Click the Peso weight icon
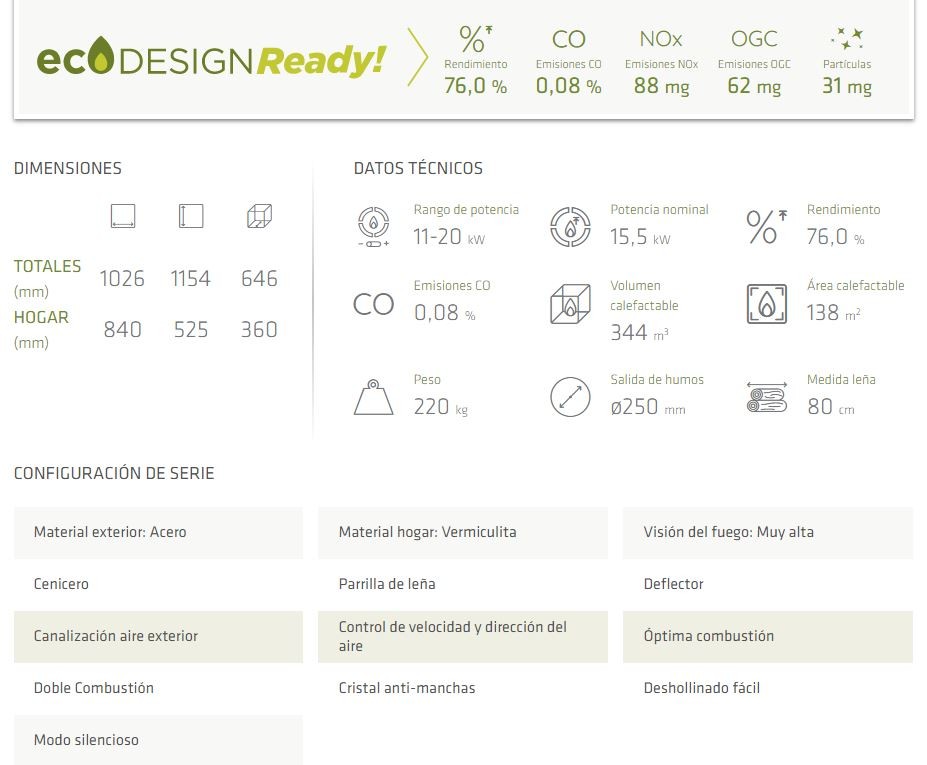Image resolution: width=927 pixels, height=765 pixels. pos(374,397)
